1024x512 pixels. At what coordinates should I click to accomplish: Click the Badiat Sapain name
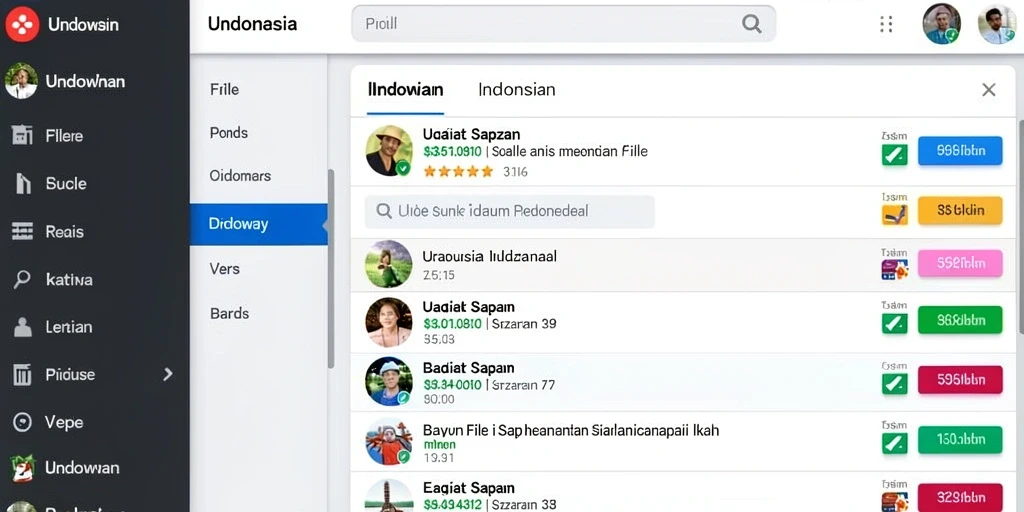click(469, 368)
